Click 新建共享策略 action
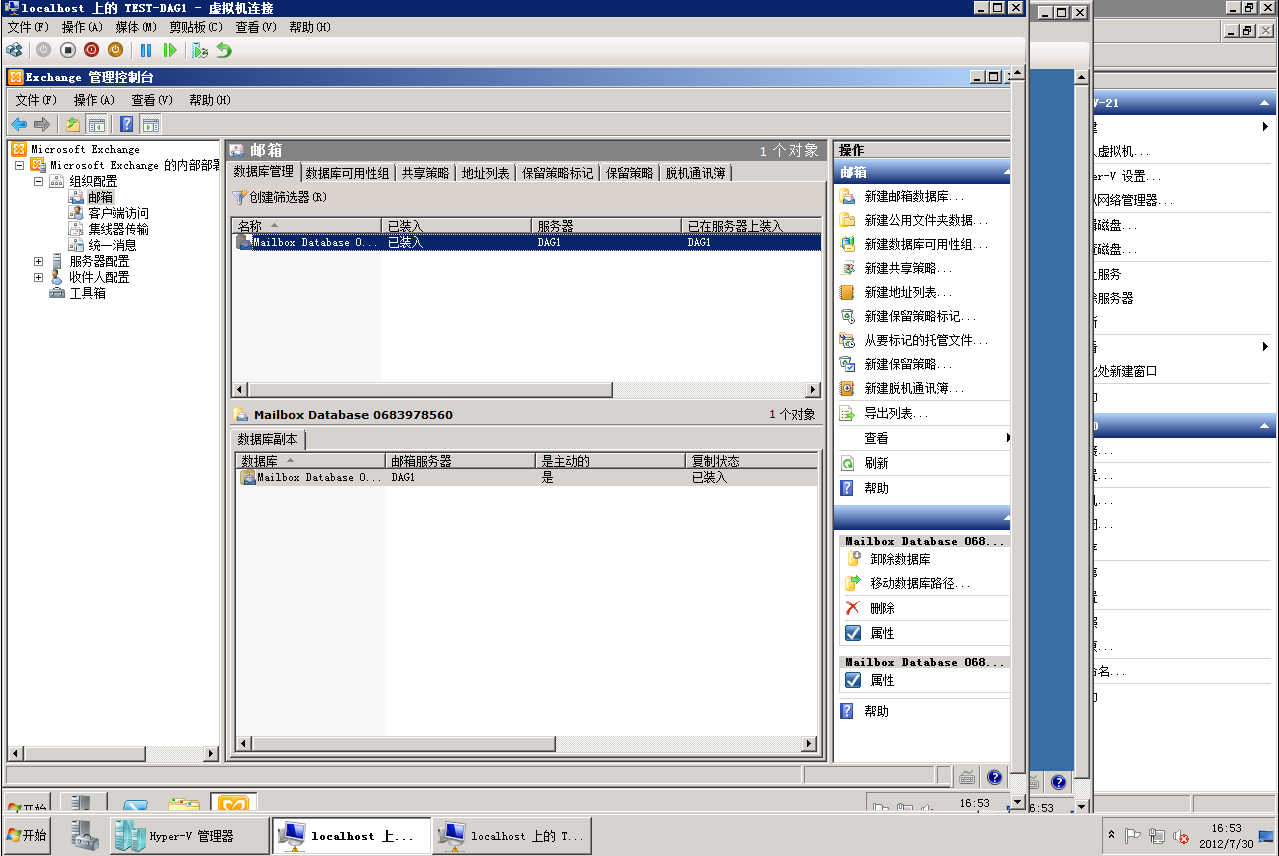The image size is (1279, 856). click(908, 269)
